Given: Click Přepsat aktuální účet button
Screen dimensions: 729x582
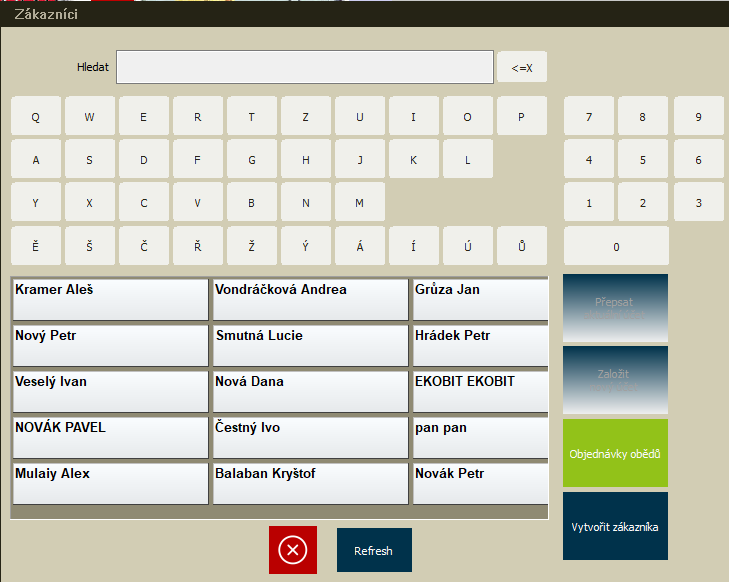Looking at the screenshot, I should point(615,308).
